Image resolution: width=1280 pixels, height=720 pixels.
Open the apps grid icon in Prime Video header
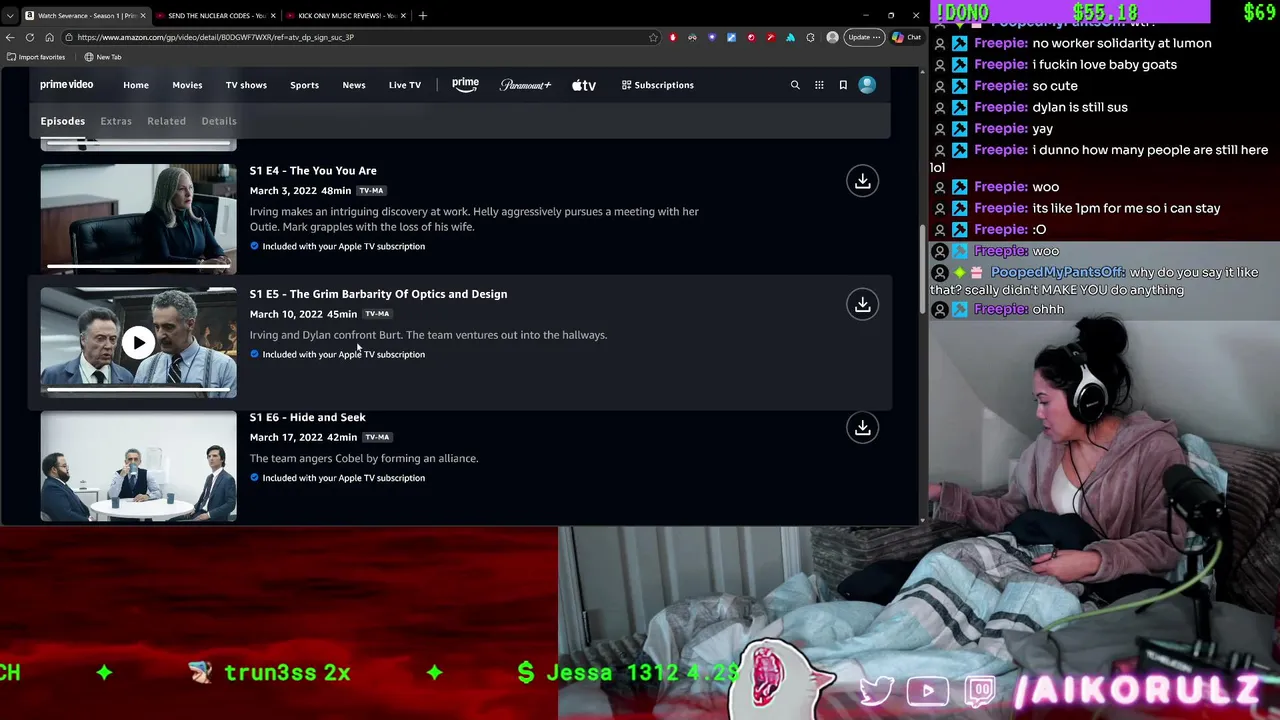[819, 85]
